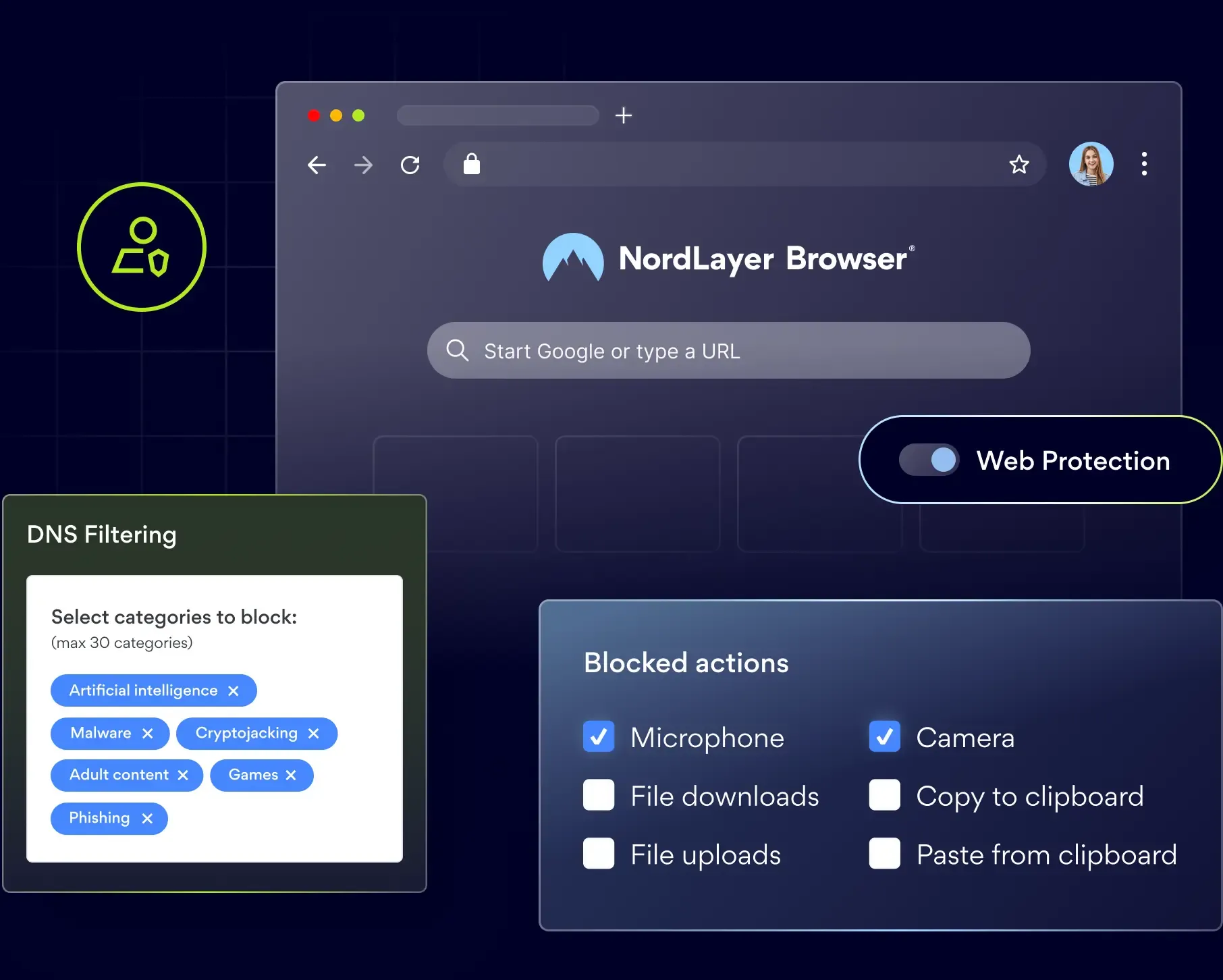The image size is (1223, 980).
Task: Remove the Cryptojacking category tag
Action: pyautogui.click(x=313, y=733)
